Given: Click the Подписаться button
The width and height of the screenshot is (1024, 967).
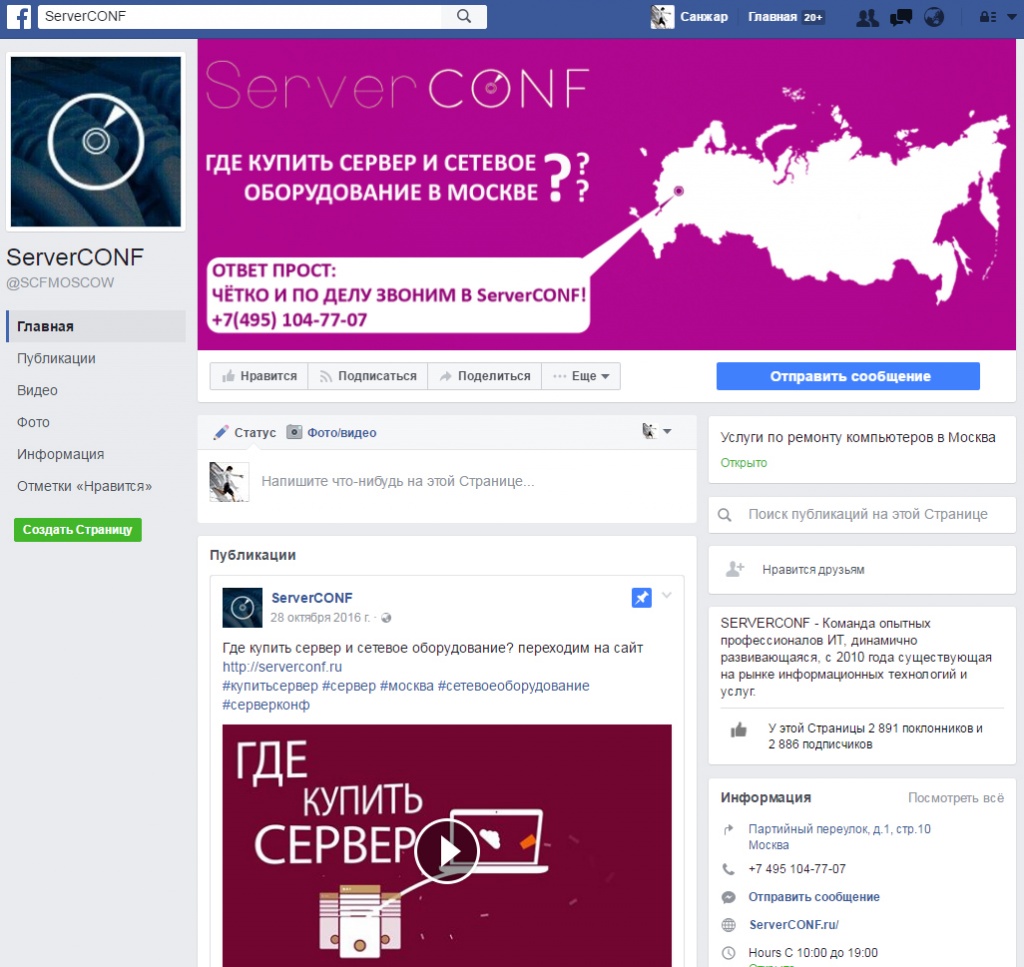Looking at the screenshot, I should tap(368, 376).
